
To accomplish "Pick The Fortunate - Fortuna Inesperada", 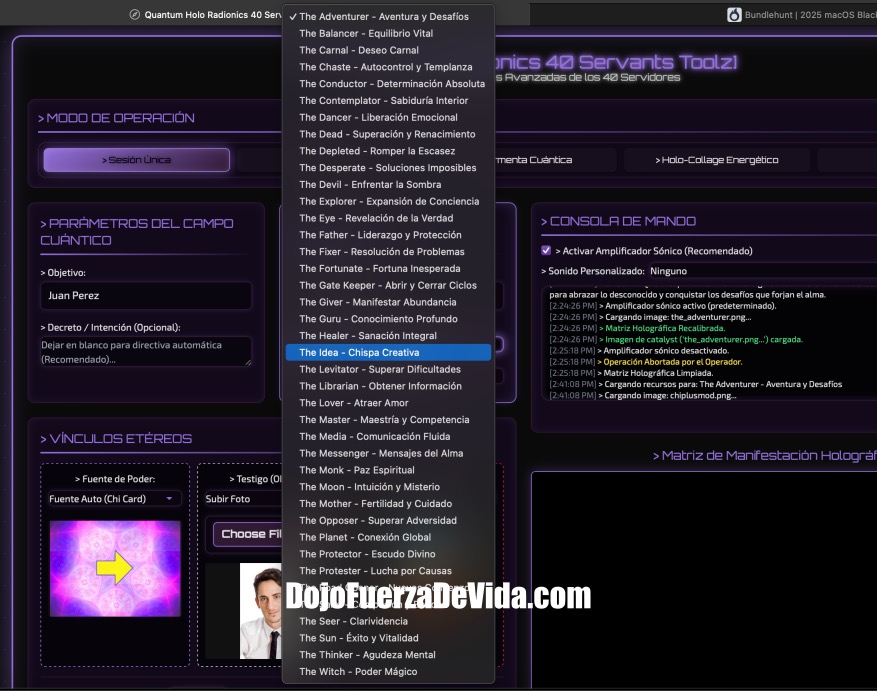I will 388,269.
